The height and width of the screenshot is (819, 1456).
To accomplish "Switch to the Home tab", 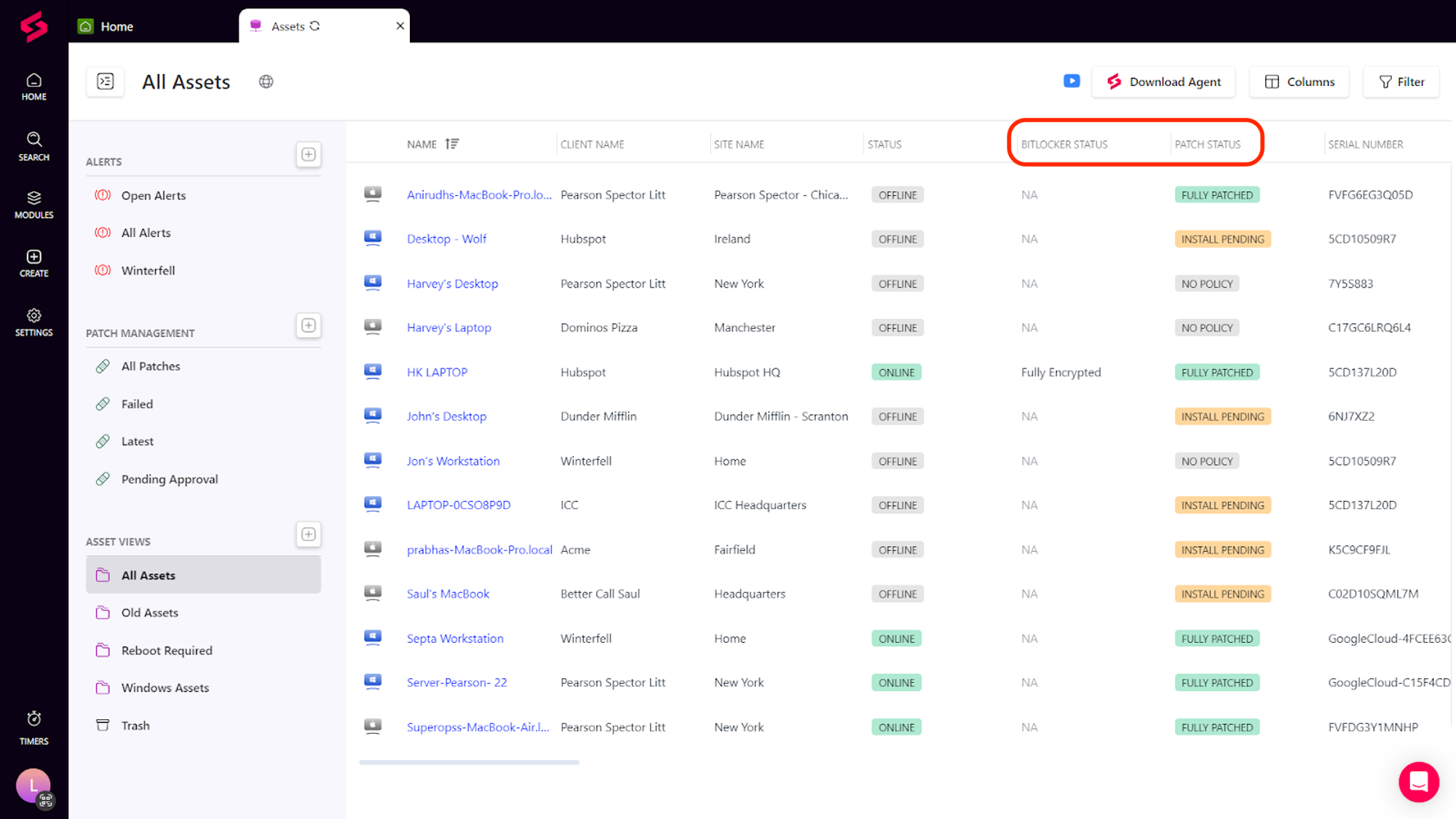I will point(106,26).
